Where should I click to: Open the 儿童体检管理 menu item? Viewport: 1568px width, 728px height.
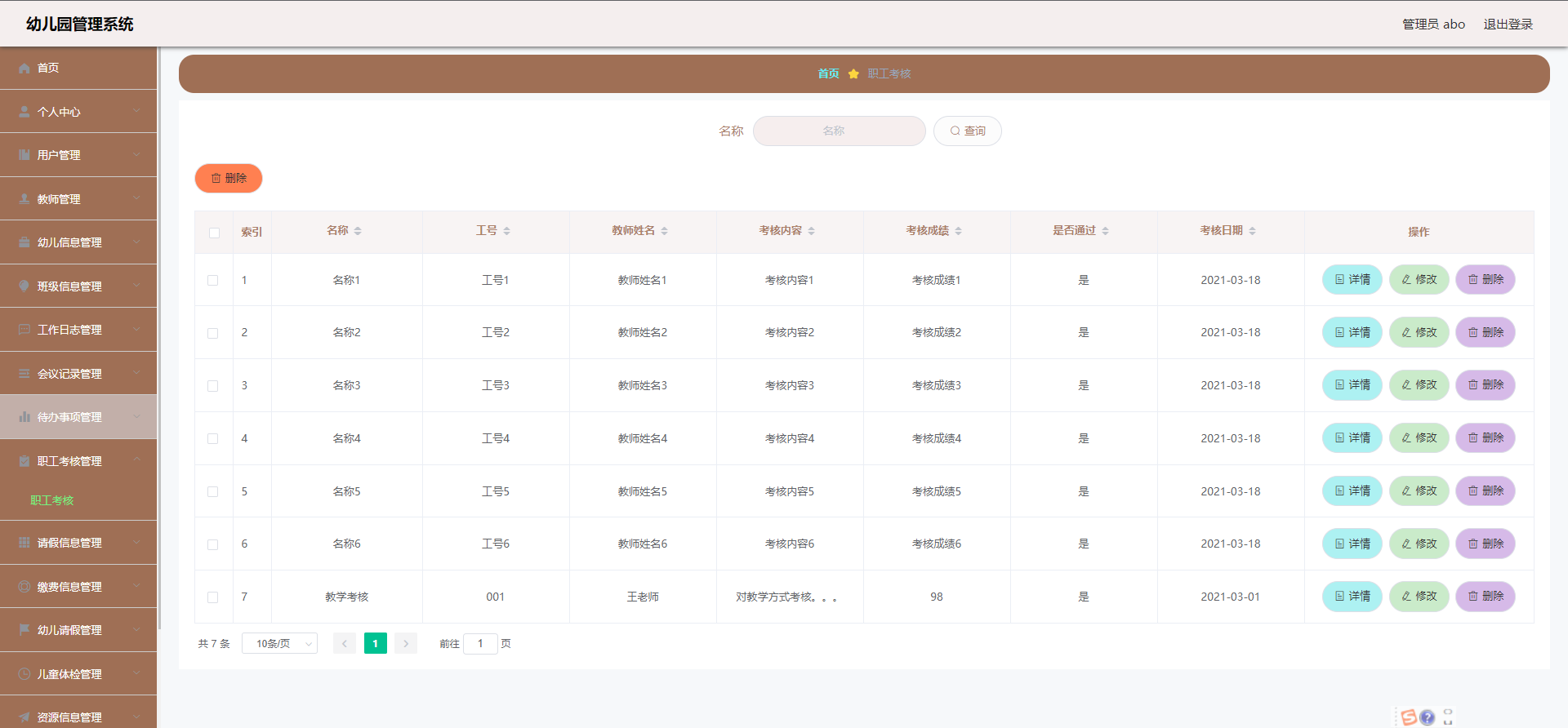click(x=78, y=674)
